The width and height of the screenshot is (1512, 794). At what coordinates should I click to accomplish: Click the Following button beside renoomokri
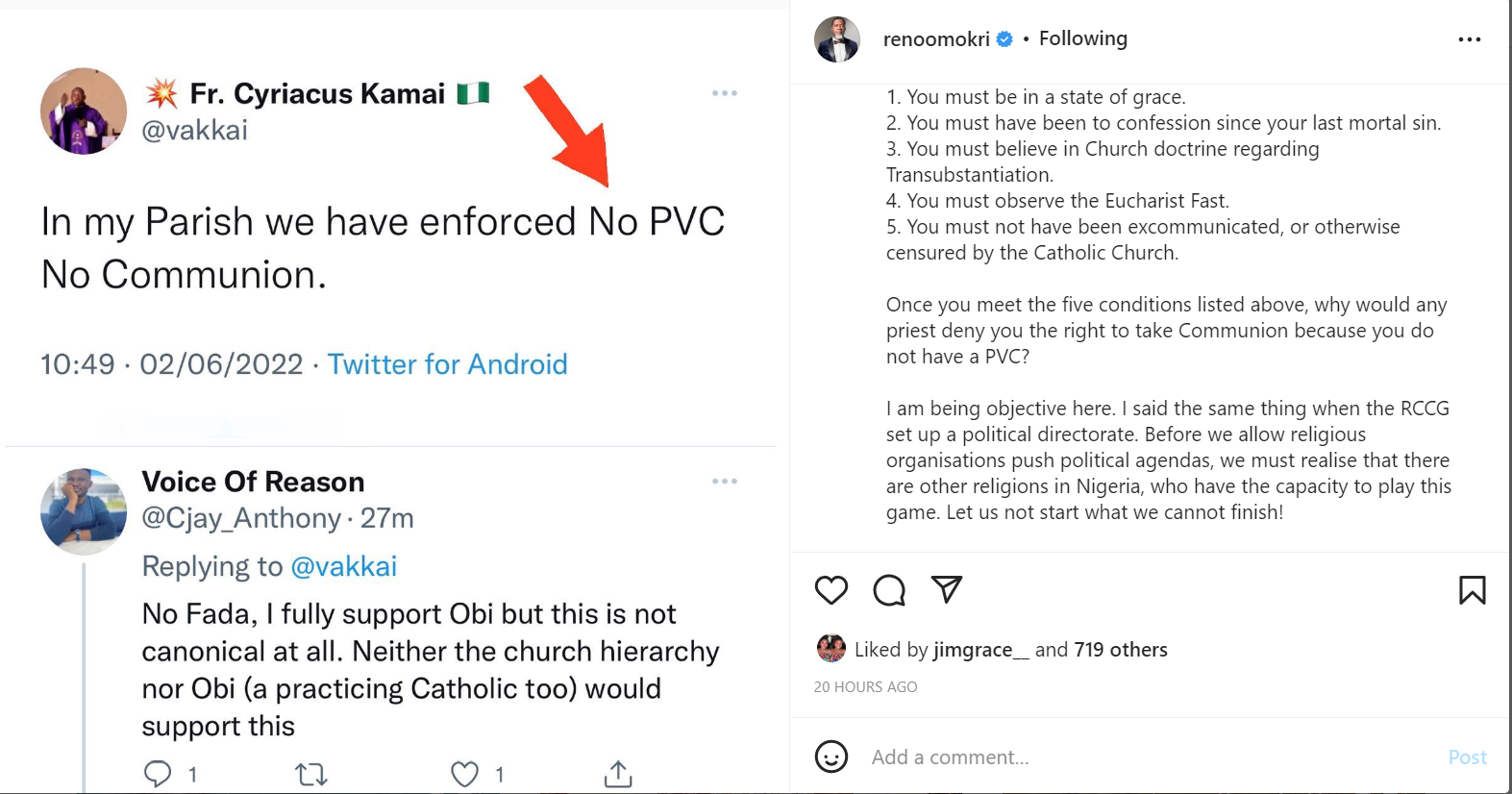(x=1082, y=38)
